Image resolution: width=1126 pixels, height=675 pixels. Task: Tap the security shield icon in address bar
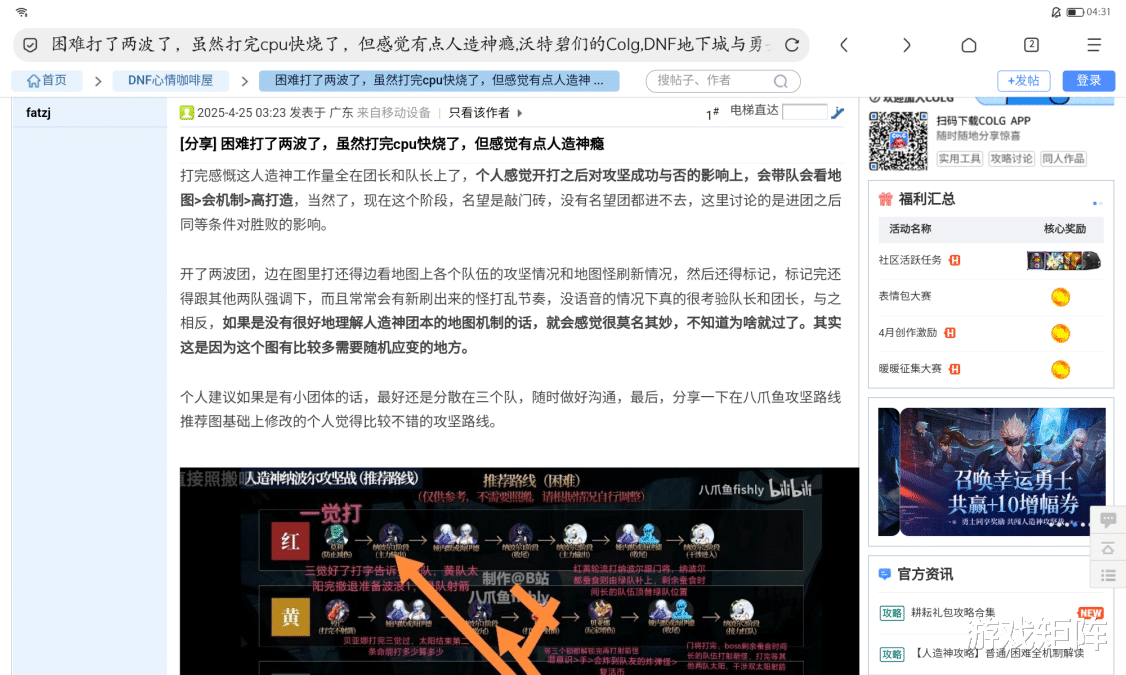(30, 45)
